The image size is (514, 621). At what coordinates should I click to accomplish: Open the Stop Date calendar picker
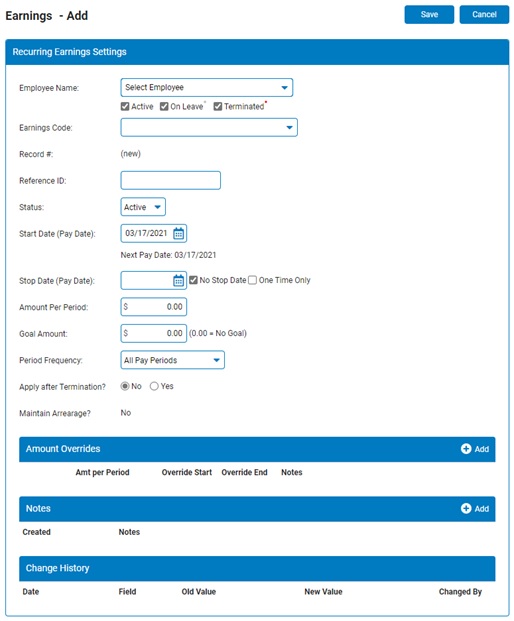pos(179,280)
